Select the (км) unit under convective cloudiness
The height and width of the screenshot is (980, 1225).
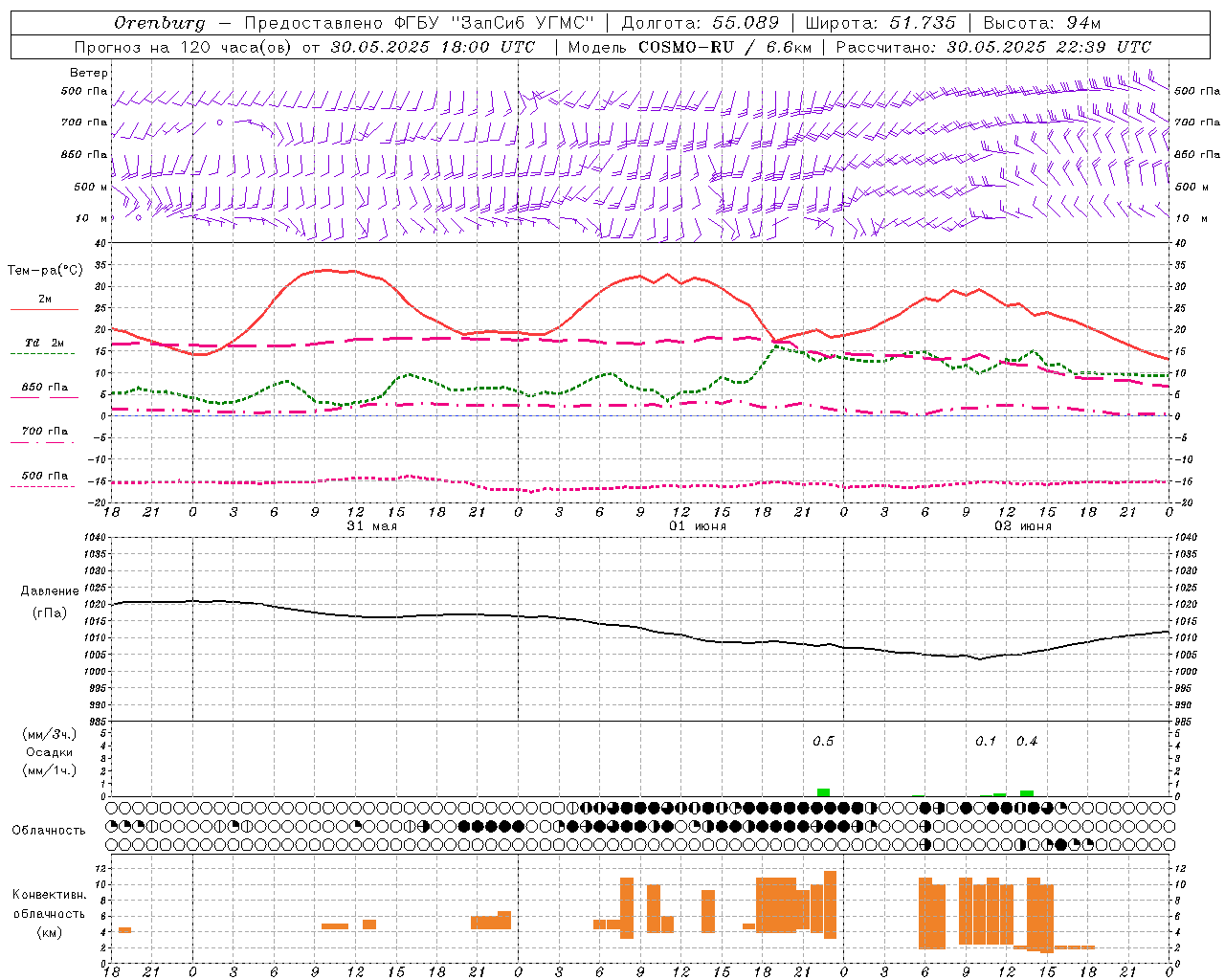click(50, 933)
